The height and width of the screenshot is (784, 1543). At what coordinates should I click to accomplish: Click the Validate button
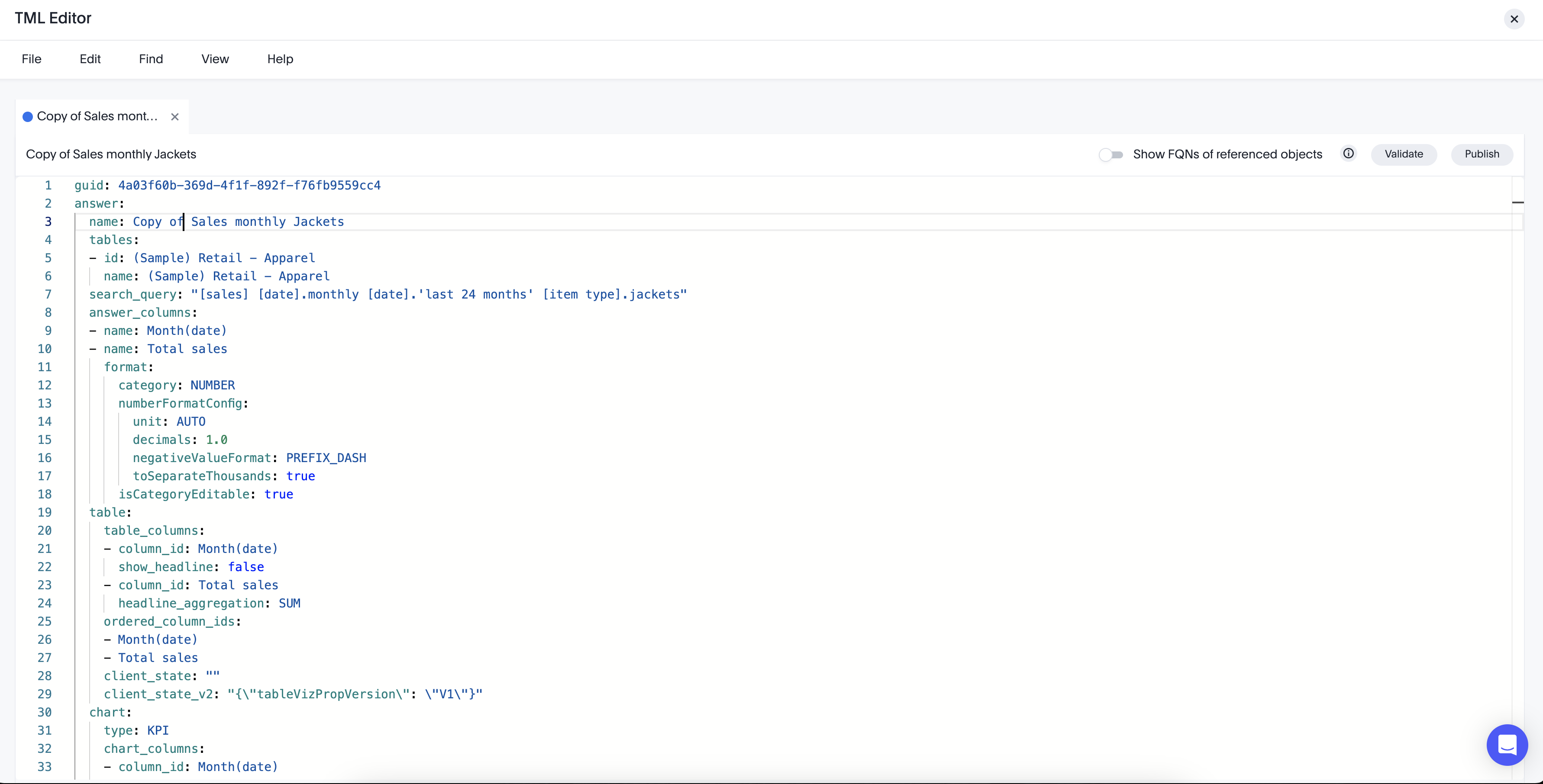tap(1404, 154)
